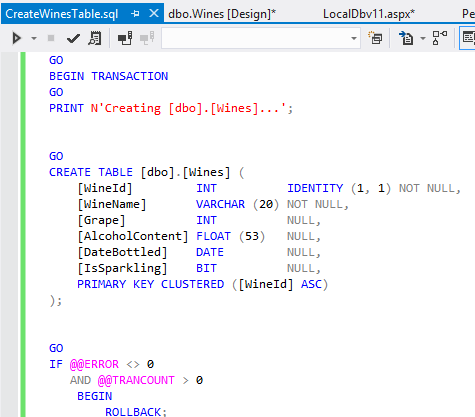Open the database selection combo box
475x417 pixels.
pyautogui.click(x=261, y=38)
